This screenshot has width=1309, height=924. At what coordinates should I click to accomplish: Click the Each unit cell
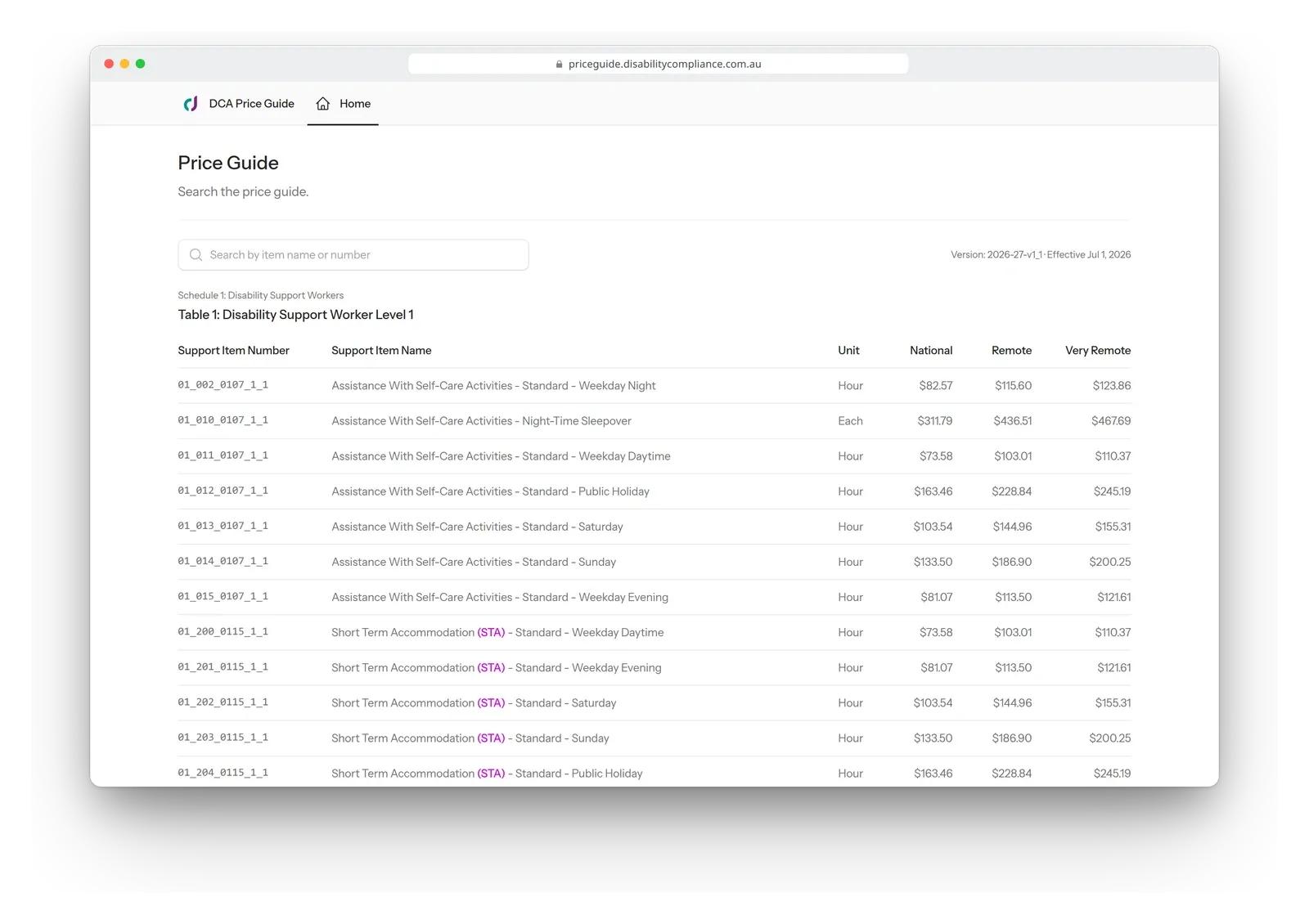850,421
